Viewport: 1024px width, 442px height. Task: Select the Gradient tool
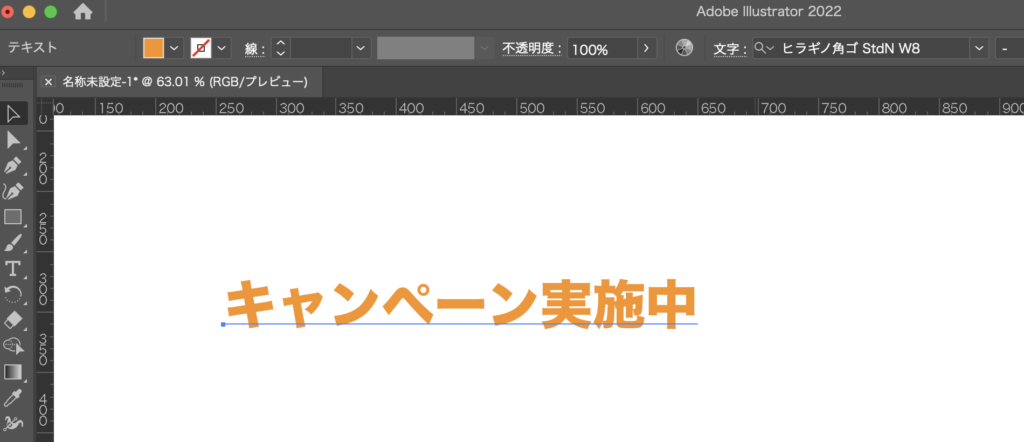pos(13,372)
